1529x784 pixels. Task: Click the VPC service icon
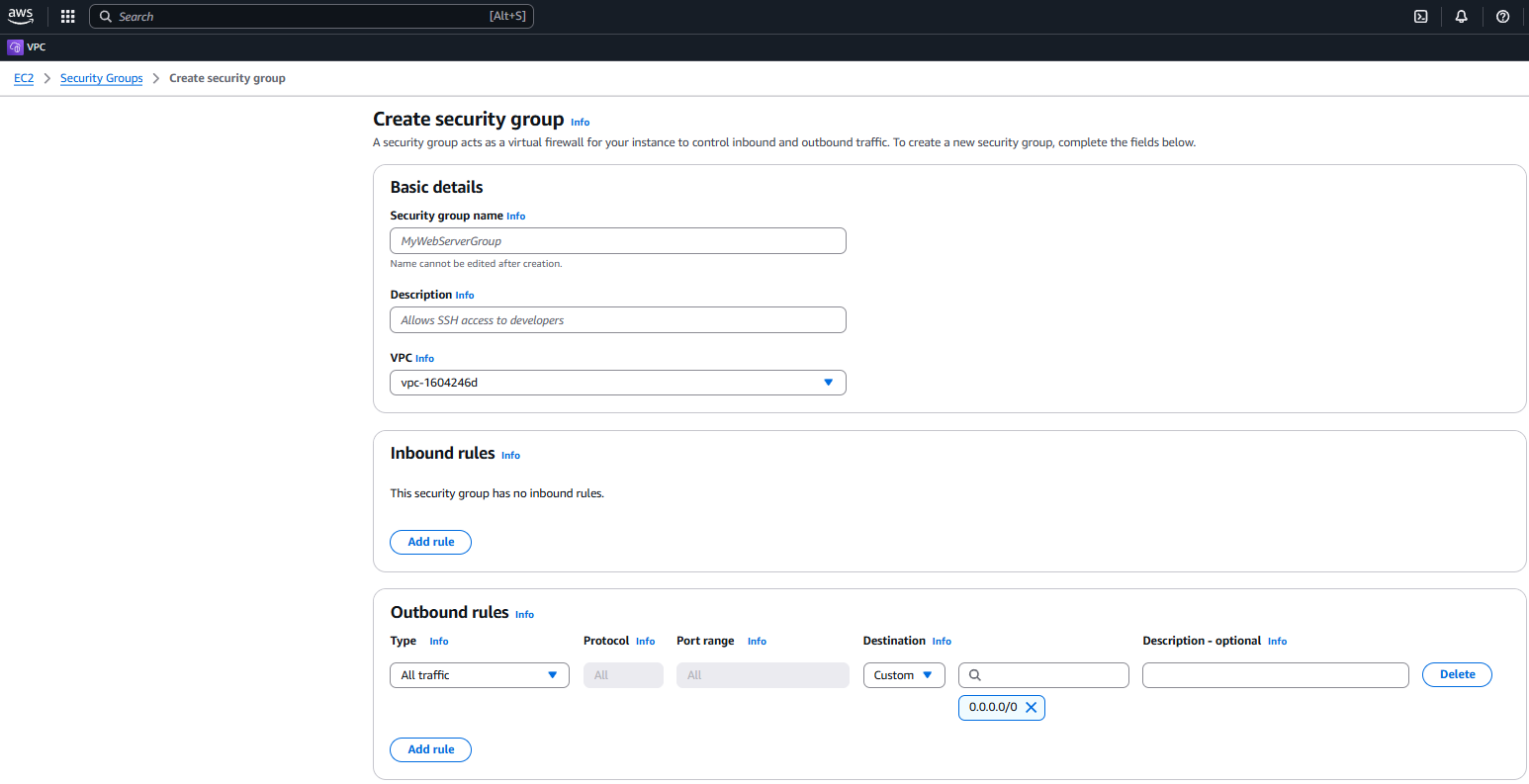(x=14, y=46)
